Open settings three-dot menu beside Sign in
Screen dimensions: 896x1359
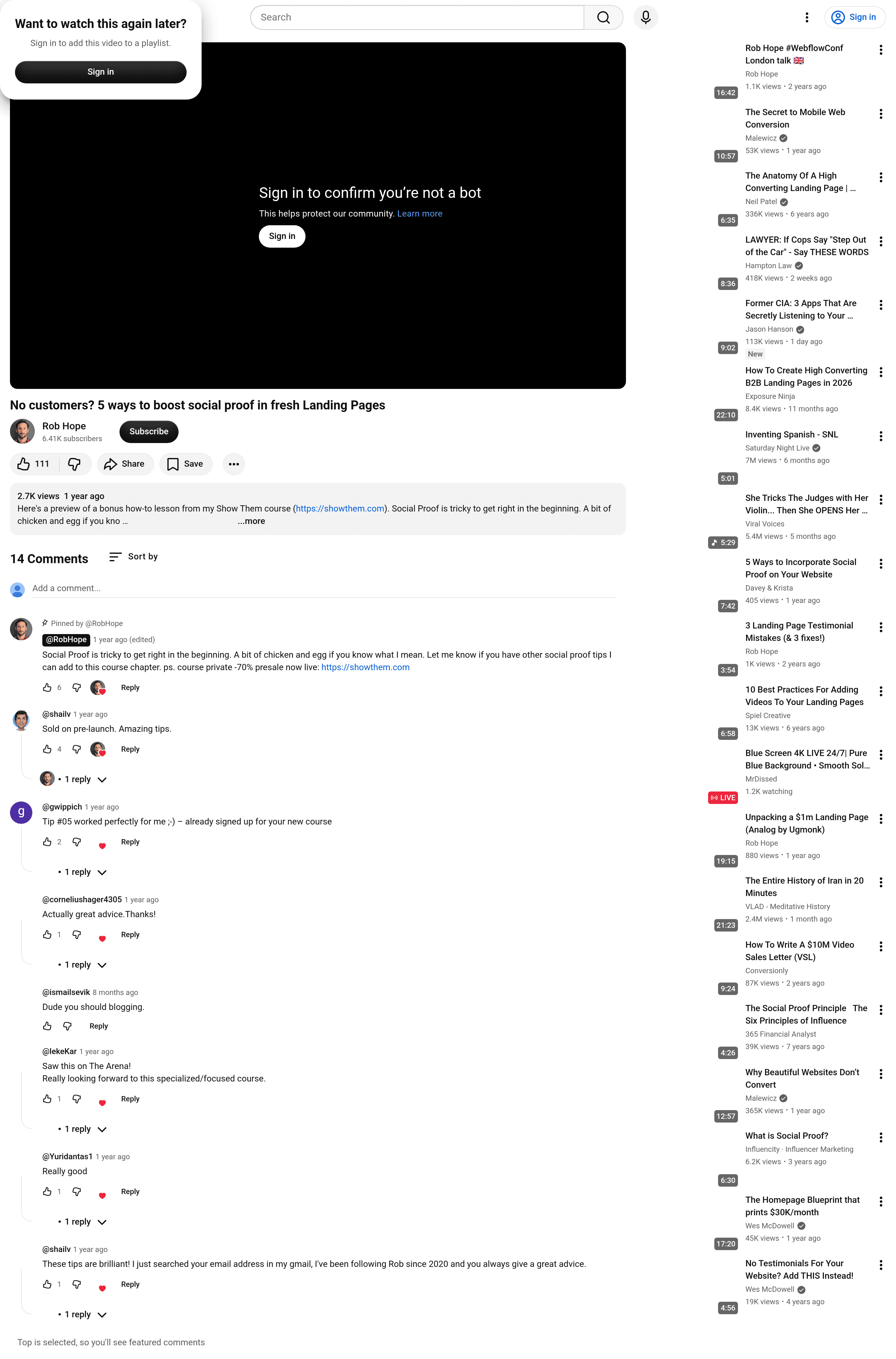[x=806, y=18]
